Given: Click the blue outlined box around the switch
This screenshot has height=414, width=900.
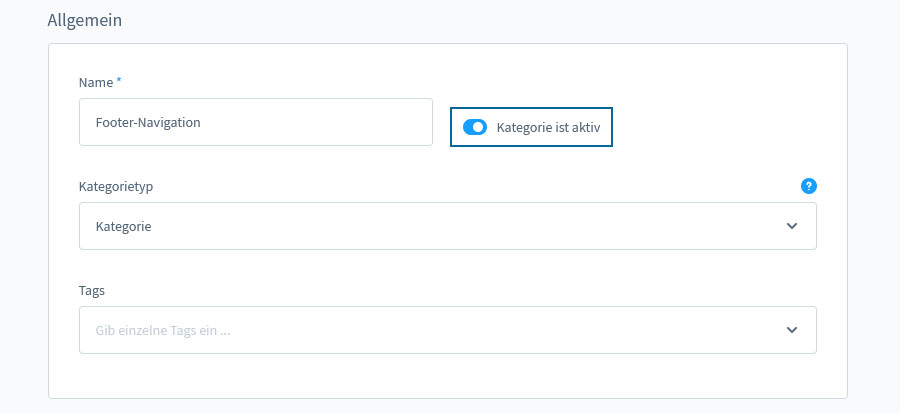Looking at the screenshot, I should coord(532,127).
